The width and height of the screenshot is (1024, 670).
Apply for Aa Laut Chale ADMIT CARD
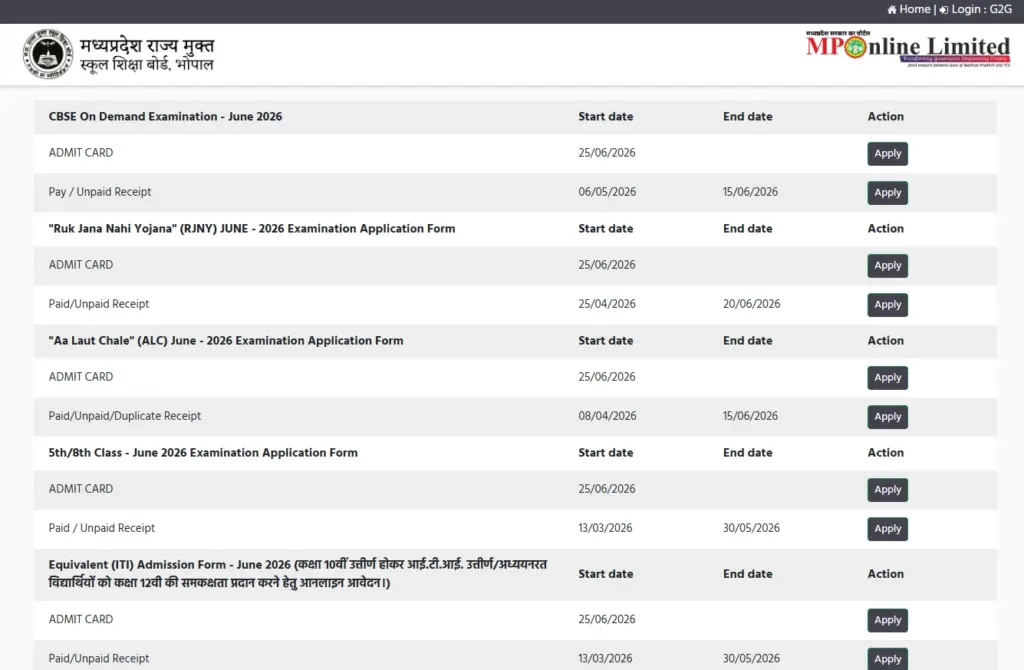click(x=888, y=377)
